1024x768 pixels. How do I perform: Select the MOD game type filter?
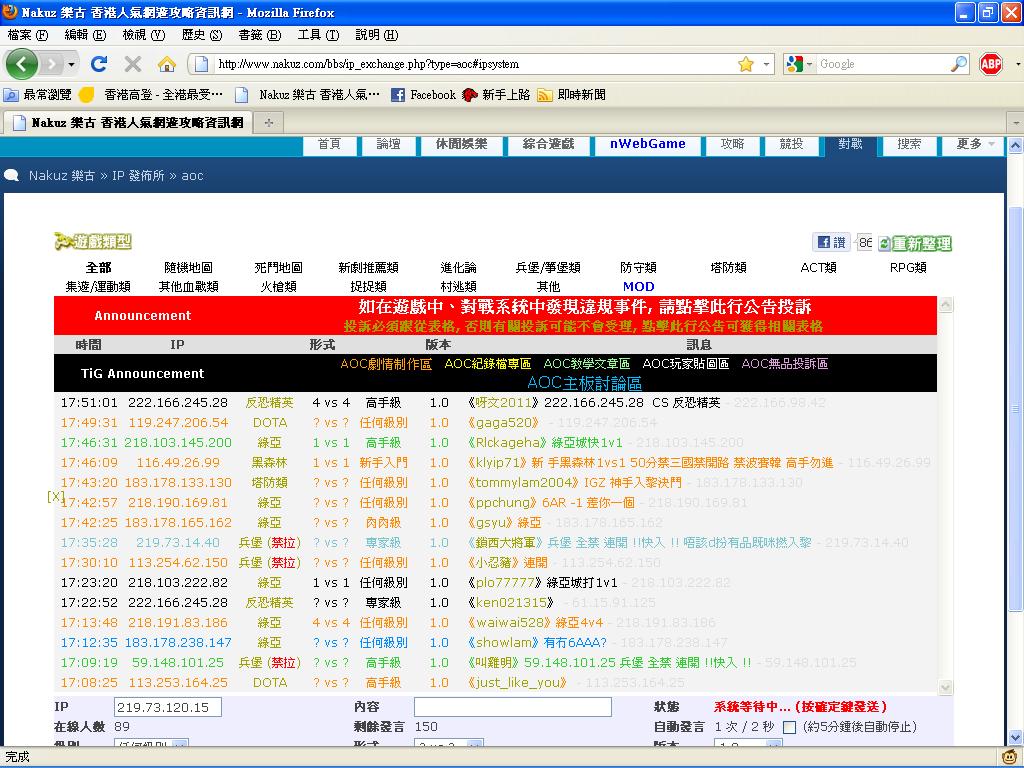638,287
